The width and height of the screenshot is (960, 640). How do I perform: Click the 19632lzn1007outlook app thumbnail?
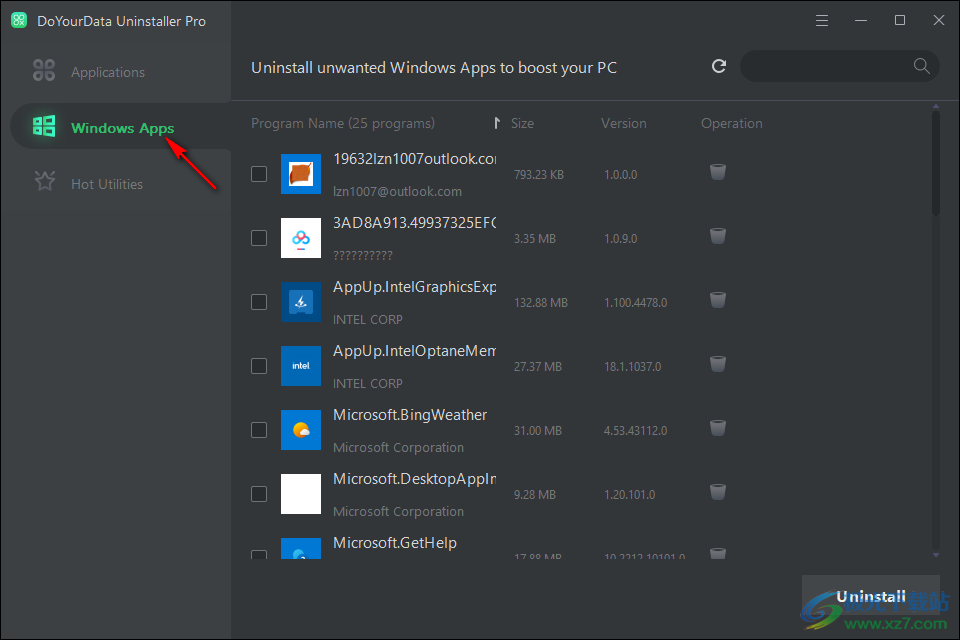click(x=301, y=174)
